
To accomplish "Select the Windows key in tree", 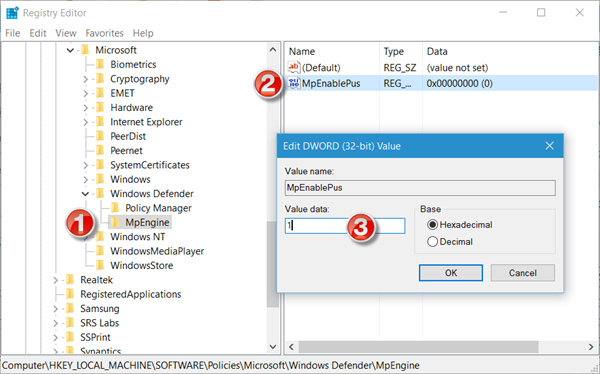I will pos(130,180).
